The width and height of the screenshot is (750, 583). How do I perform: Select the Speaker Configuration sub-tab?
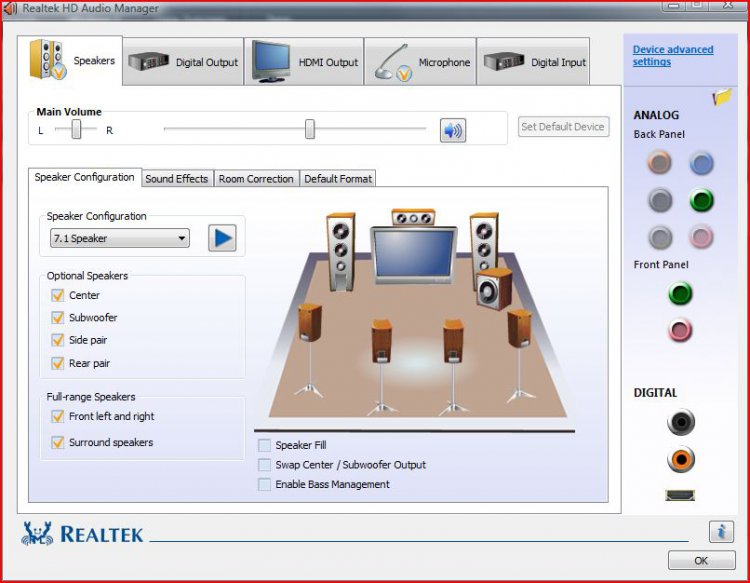click(85, 177)
